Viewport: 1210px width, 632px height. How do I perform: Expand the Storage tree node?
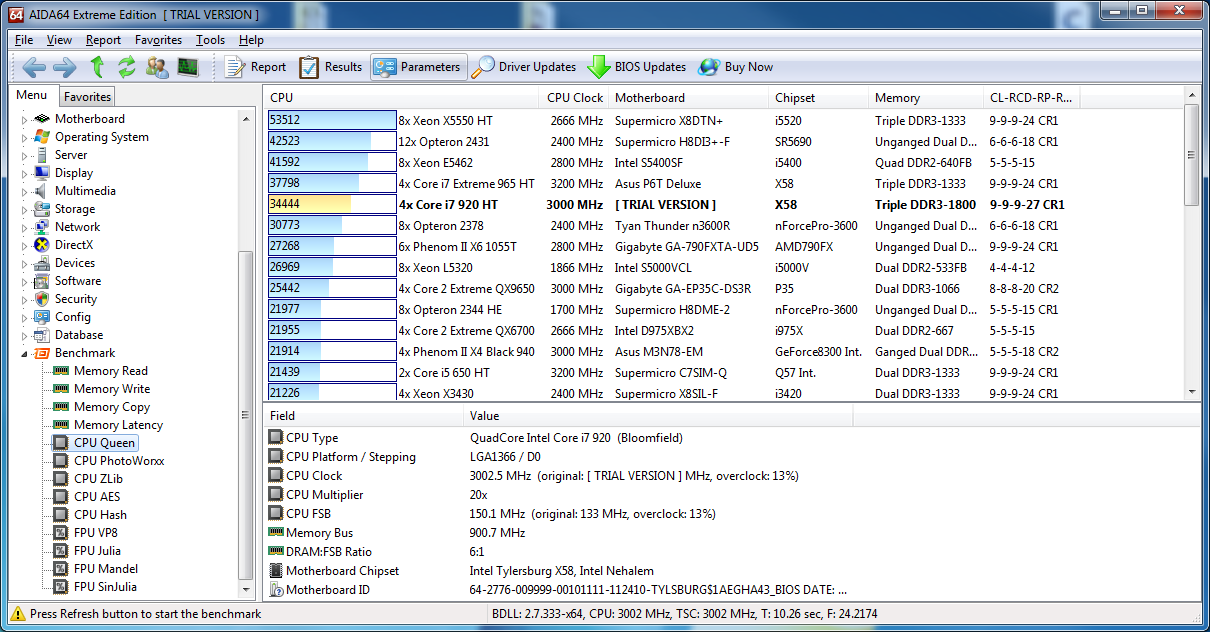click(x=25, y=209)
